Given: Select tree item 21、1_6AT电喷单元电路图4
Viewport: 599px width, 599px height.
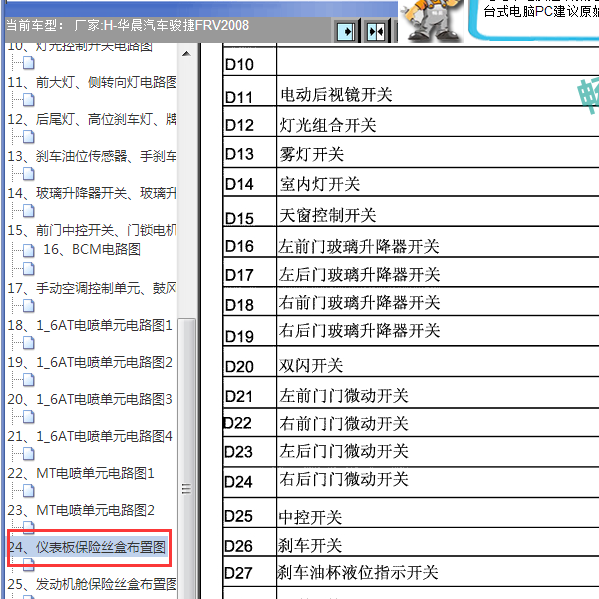Looking at the screenshot, I should click(90, 436).
